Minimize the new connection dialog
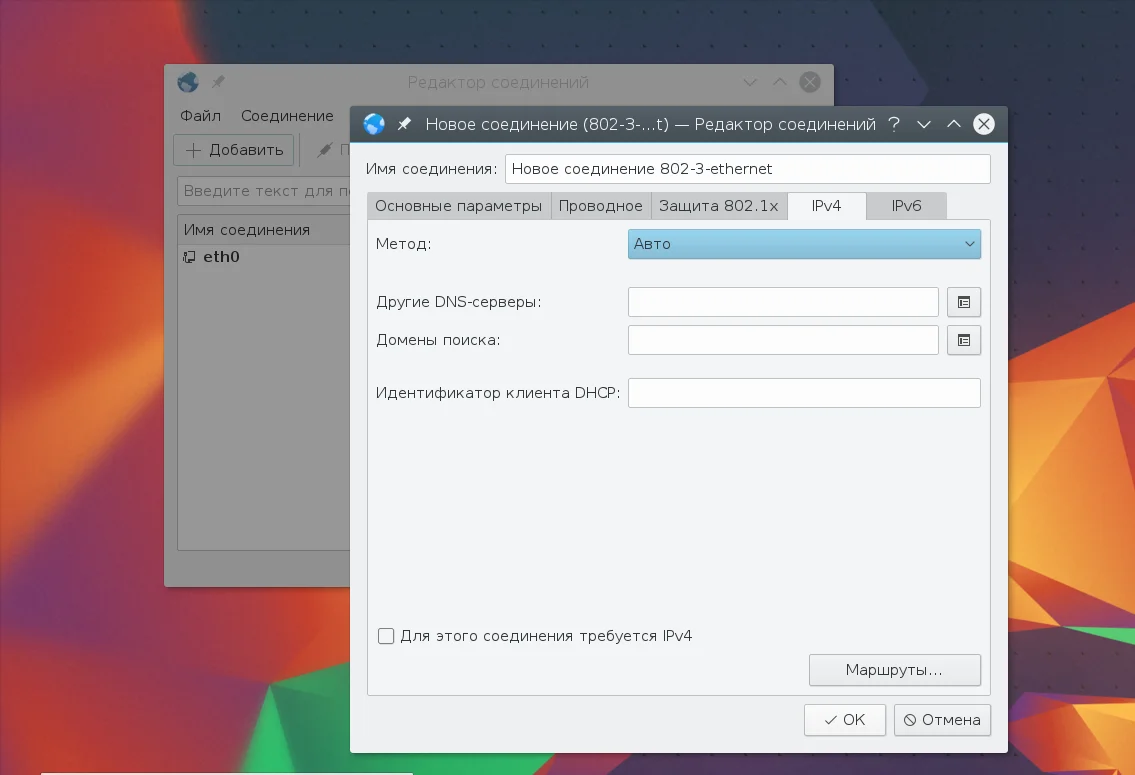 (924, 124)
